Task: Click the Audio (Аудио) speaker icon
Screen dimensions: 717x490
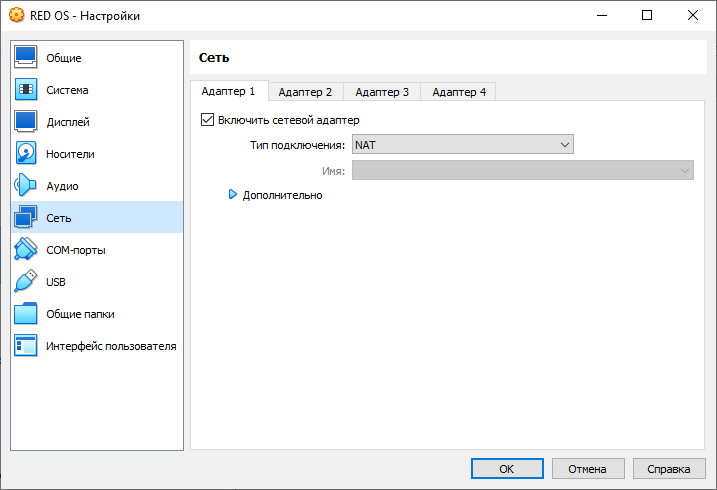Action: tap(26, 186)
